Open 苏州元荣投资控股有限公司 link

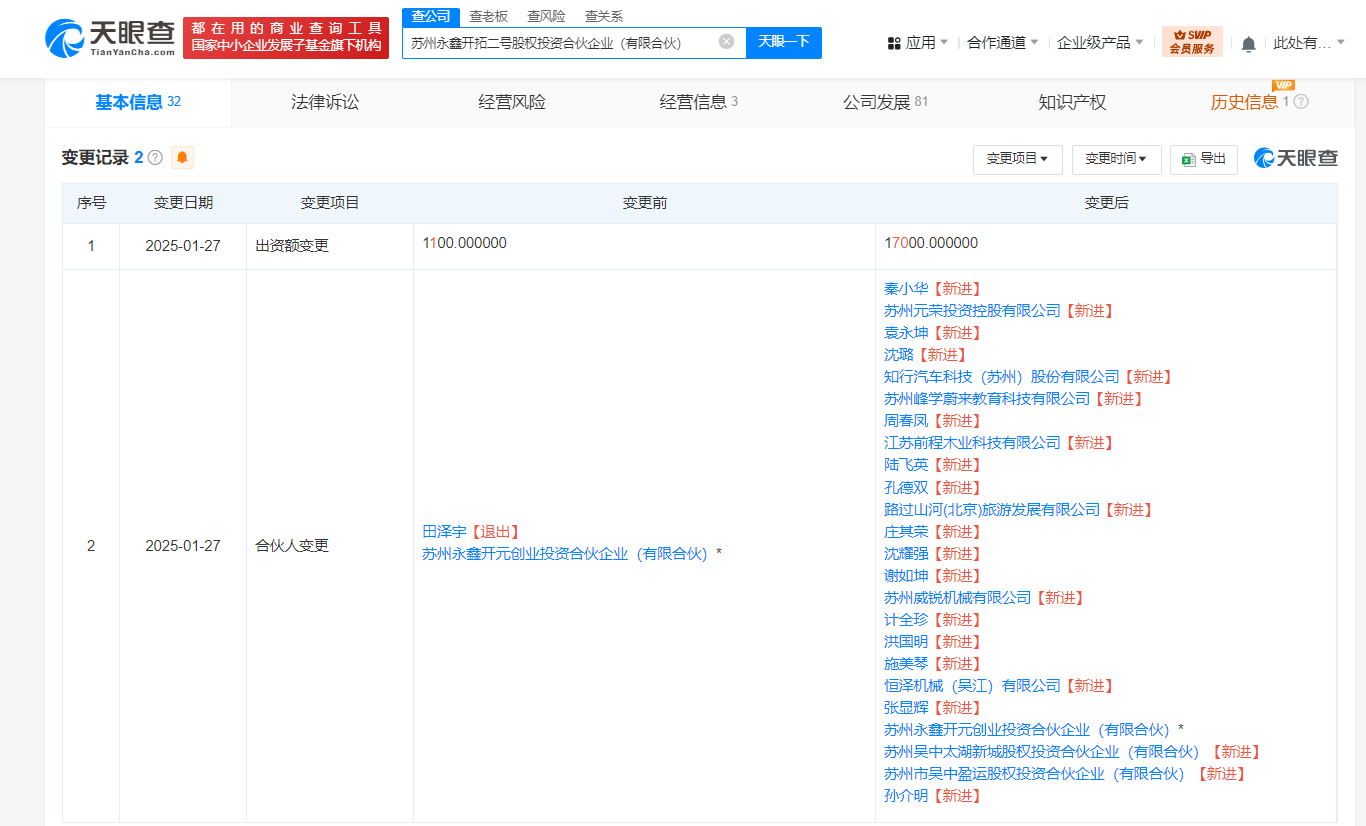click(x=972, y=311)
